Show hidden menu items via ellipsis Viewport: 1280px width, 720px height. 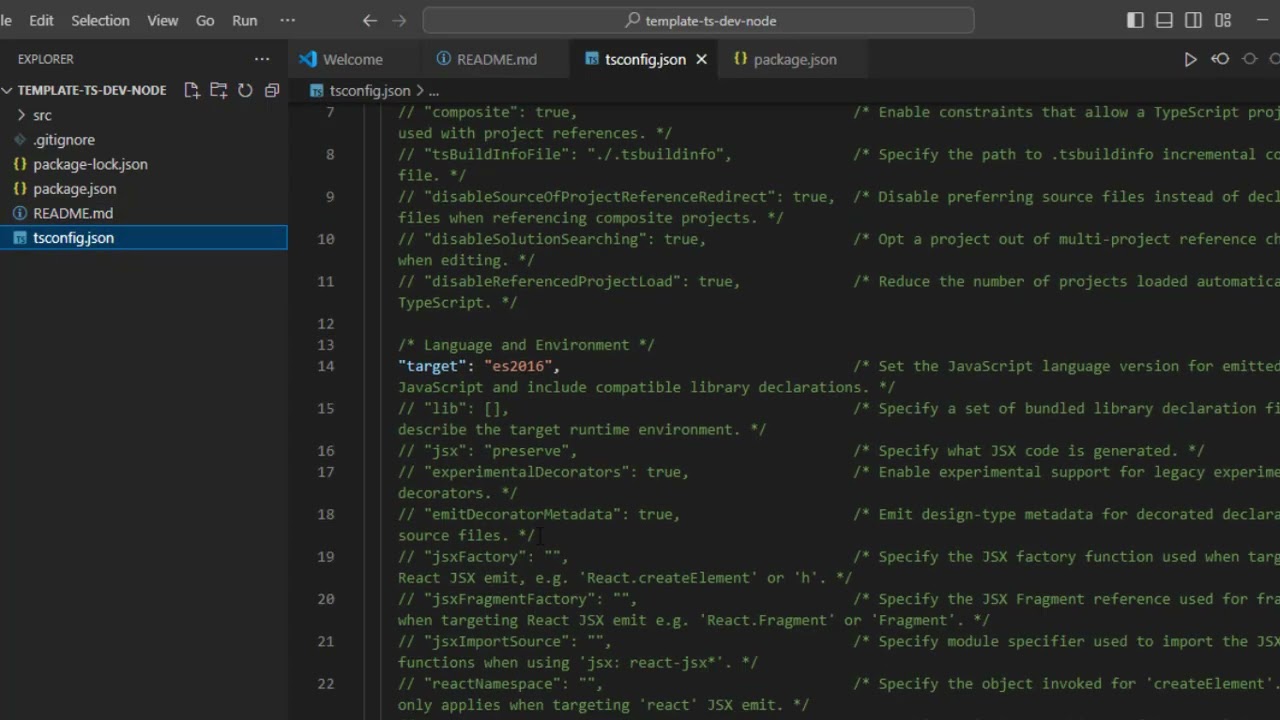click(288, 20)
